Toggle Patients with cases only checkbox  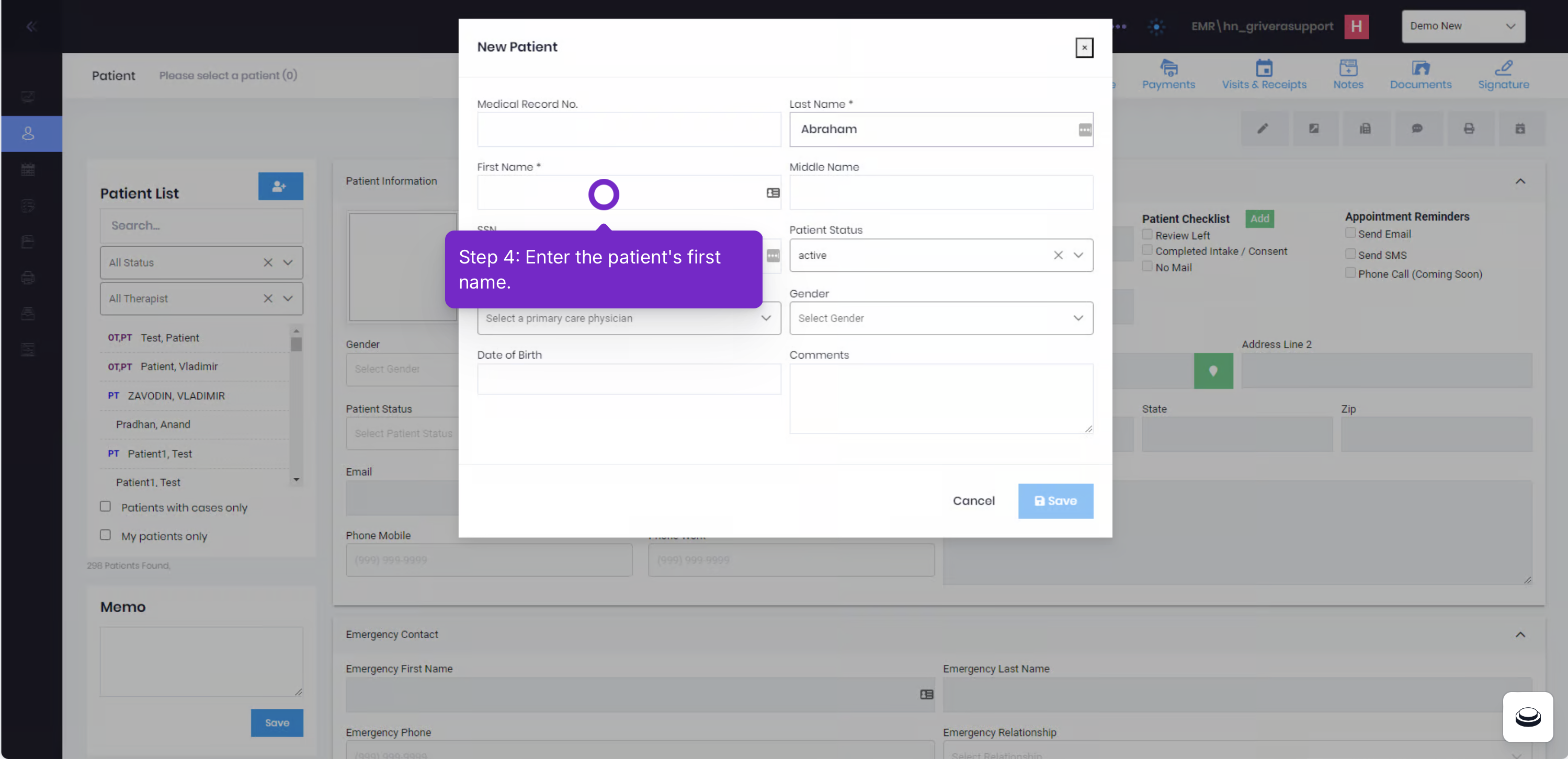(x=105, y=506)
